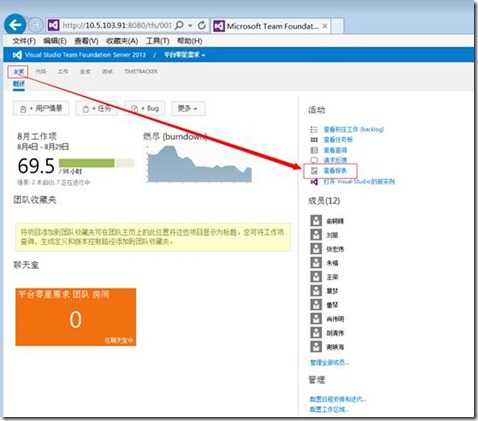Click the browser back arrow button
This screenshot has height=421, width=478.
[15, 25]
